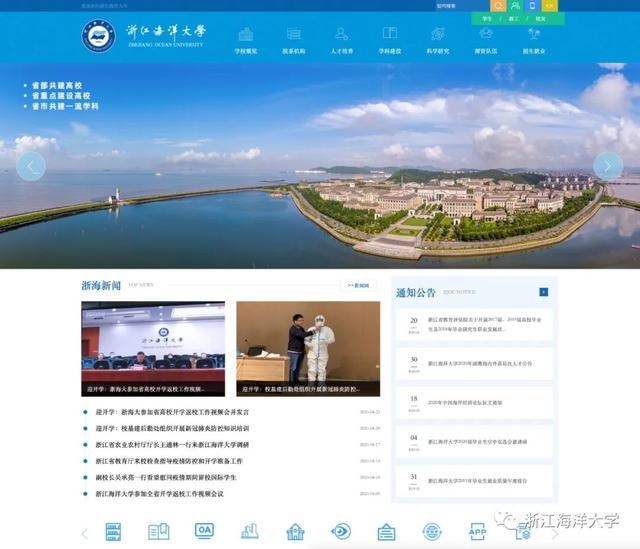The height and width of the screenshot is (549, 640).
Task: Open the 学校概况 navigation menu
Action: 246,41
